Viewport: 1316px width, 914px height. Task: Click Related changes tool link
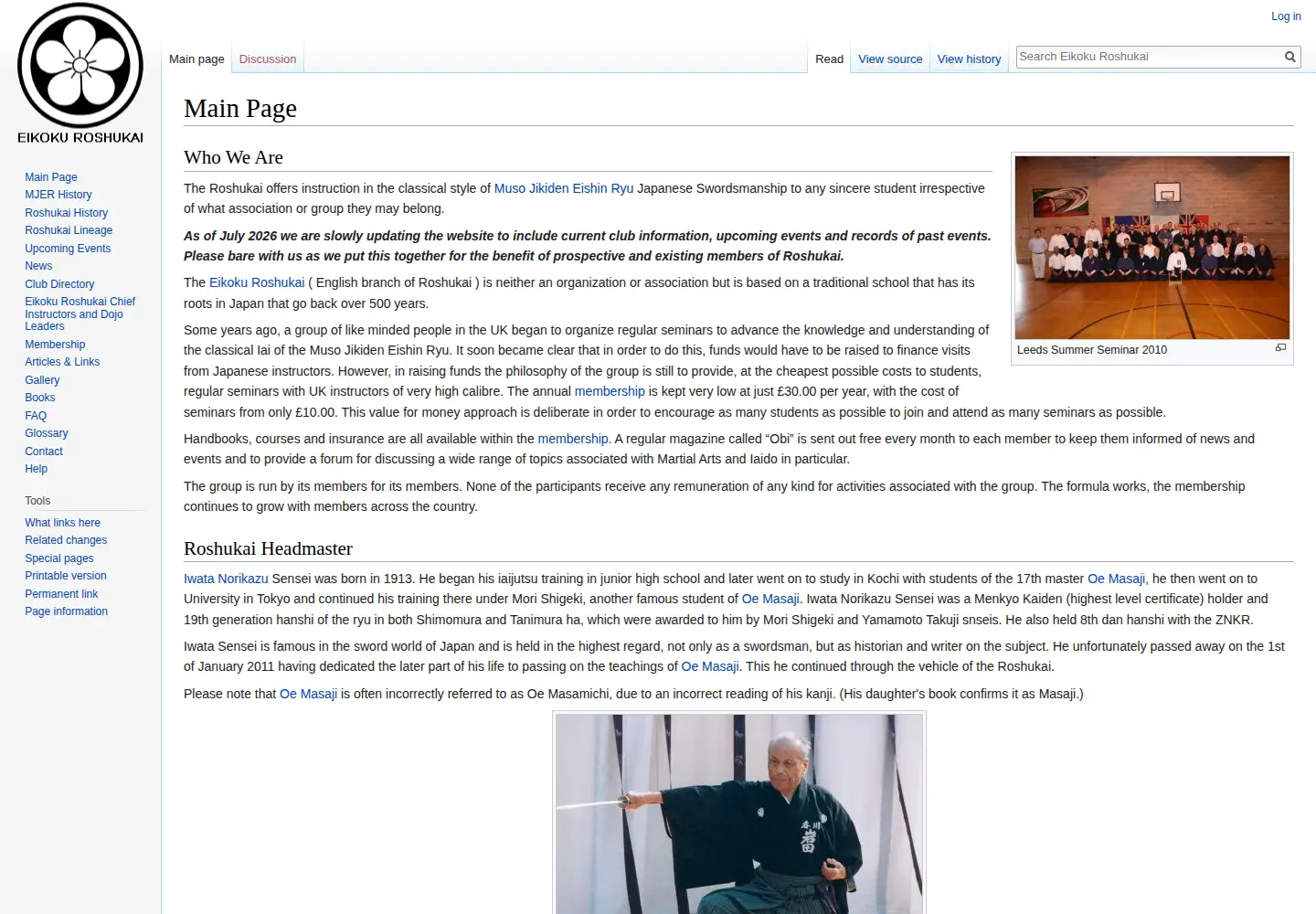pos(66,540)
